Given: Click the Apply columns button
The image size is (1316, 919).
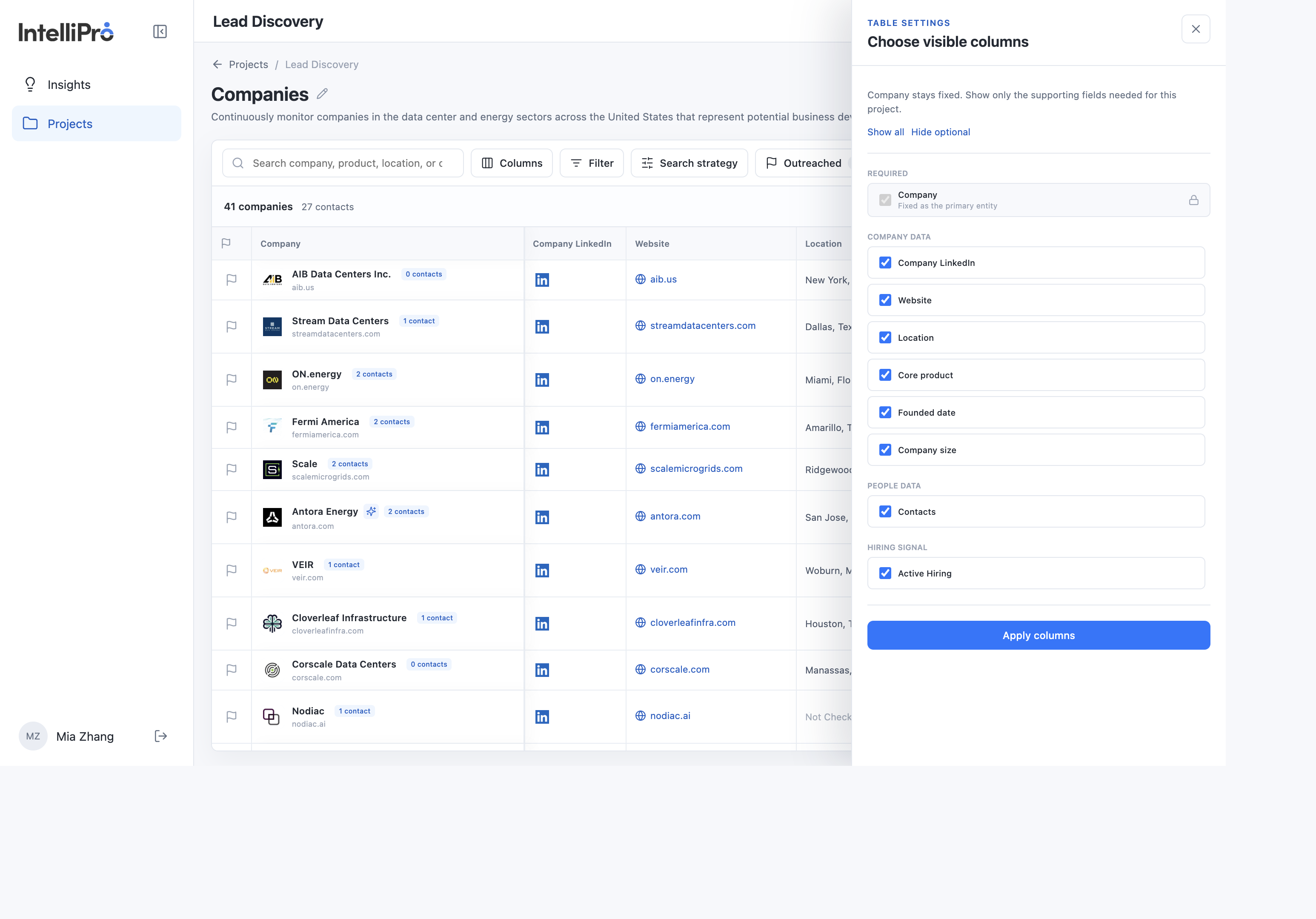Looking at the screenshot, I should (x=1038, y=635).
